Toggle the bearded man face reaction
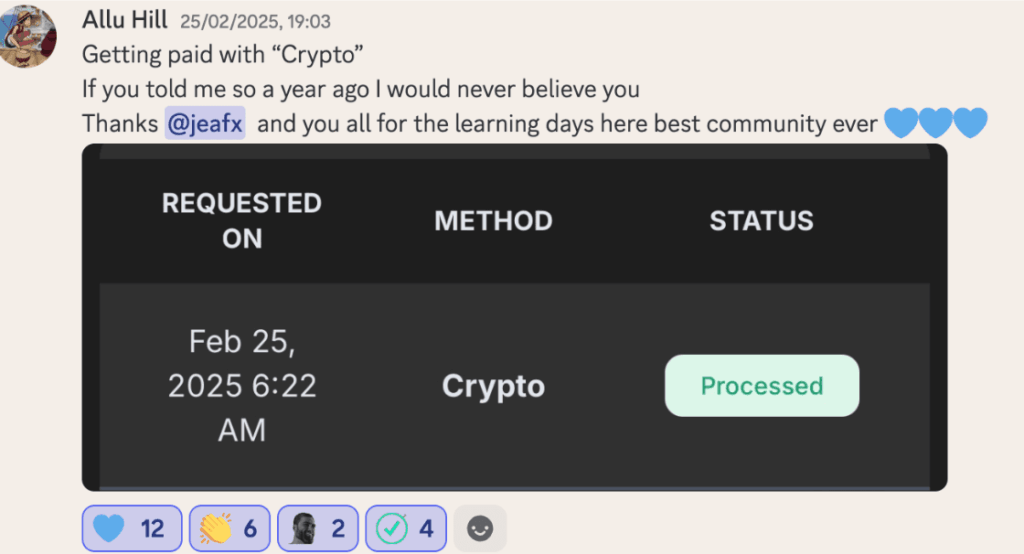This screenshot has height=554, width=1024. pos(317,528)
